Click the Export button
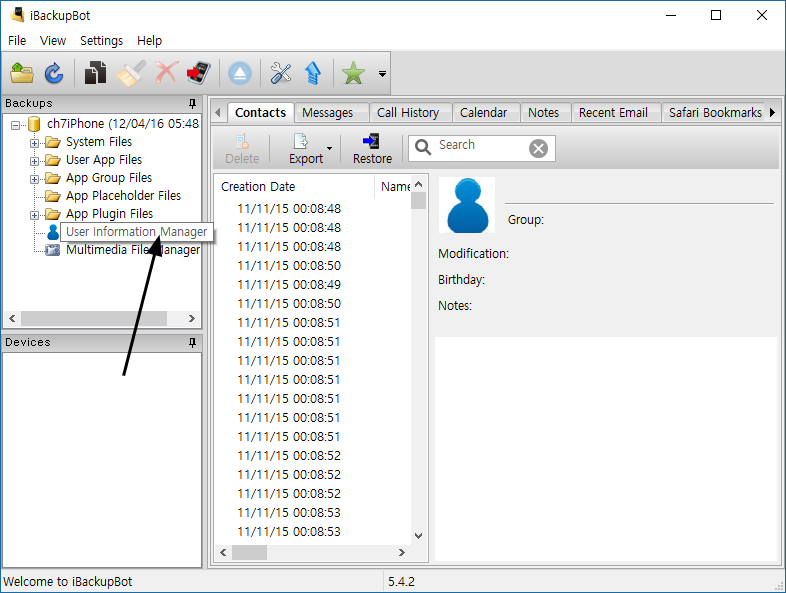This screenshot has height=593, width=786. pyautogui.click(x=306, y=149)
